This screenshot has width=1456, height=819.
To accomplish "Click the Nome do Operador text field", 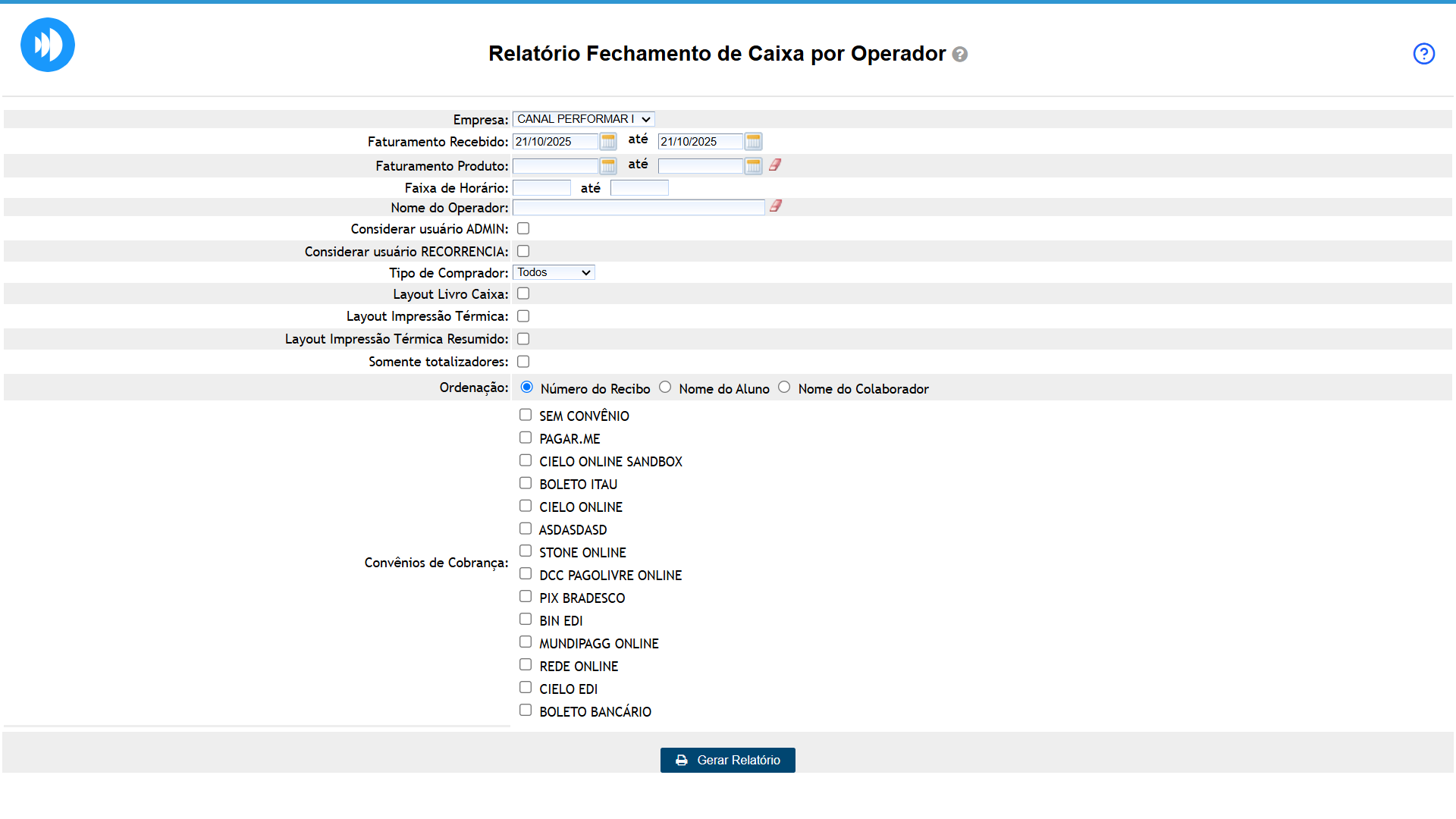I will [638, 208].
